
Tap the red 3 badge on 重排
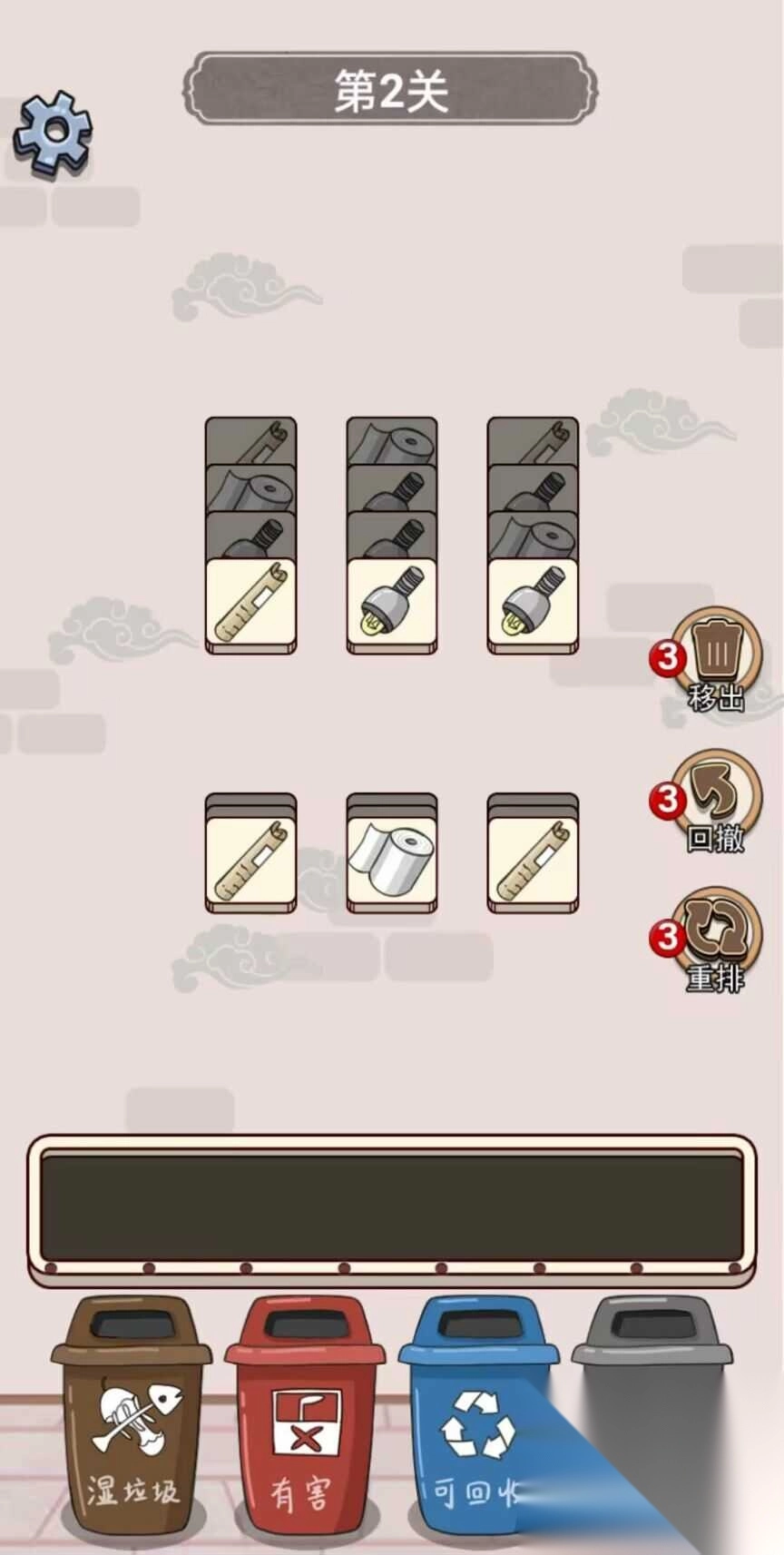coord(668,938)
